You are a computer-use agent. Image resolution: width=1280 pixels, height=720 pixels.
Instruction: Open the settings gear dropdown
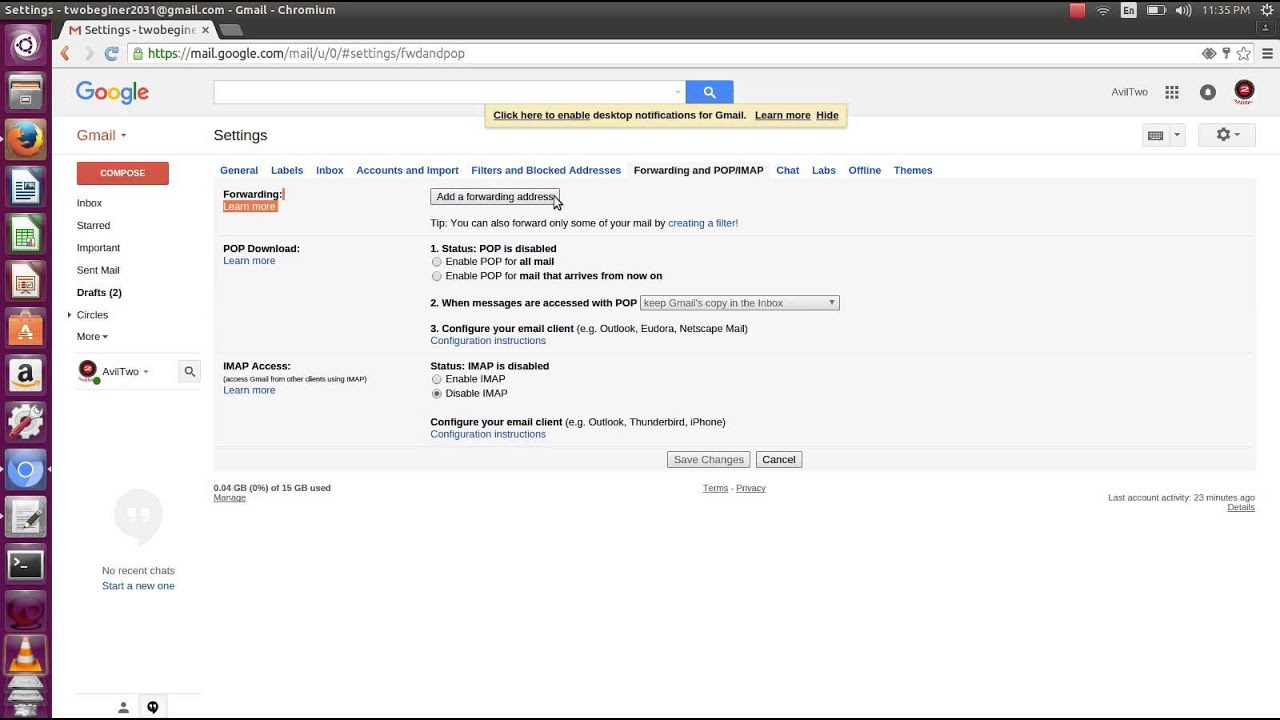click(x=1227, y=135)
